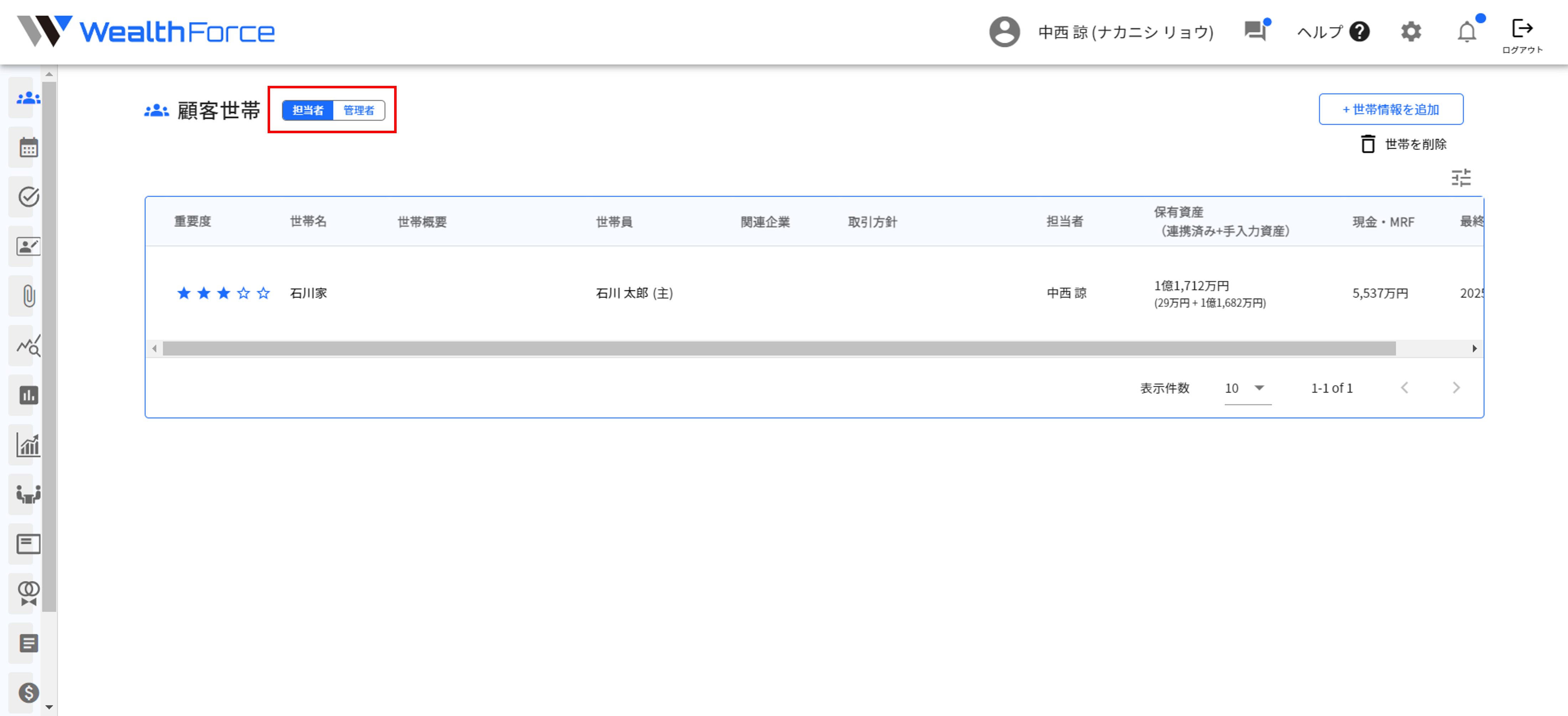Click the sidebar scroll down arrow
1568x716 pixels.
point(49,707)
